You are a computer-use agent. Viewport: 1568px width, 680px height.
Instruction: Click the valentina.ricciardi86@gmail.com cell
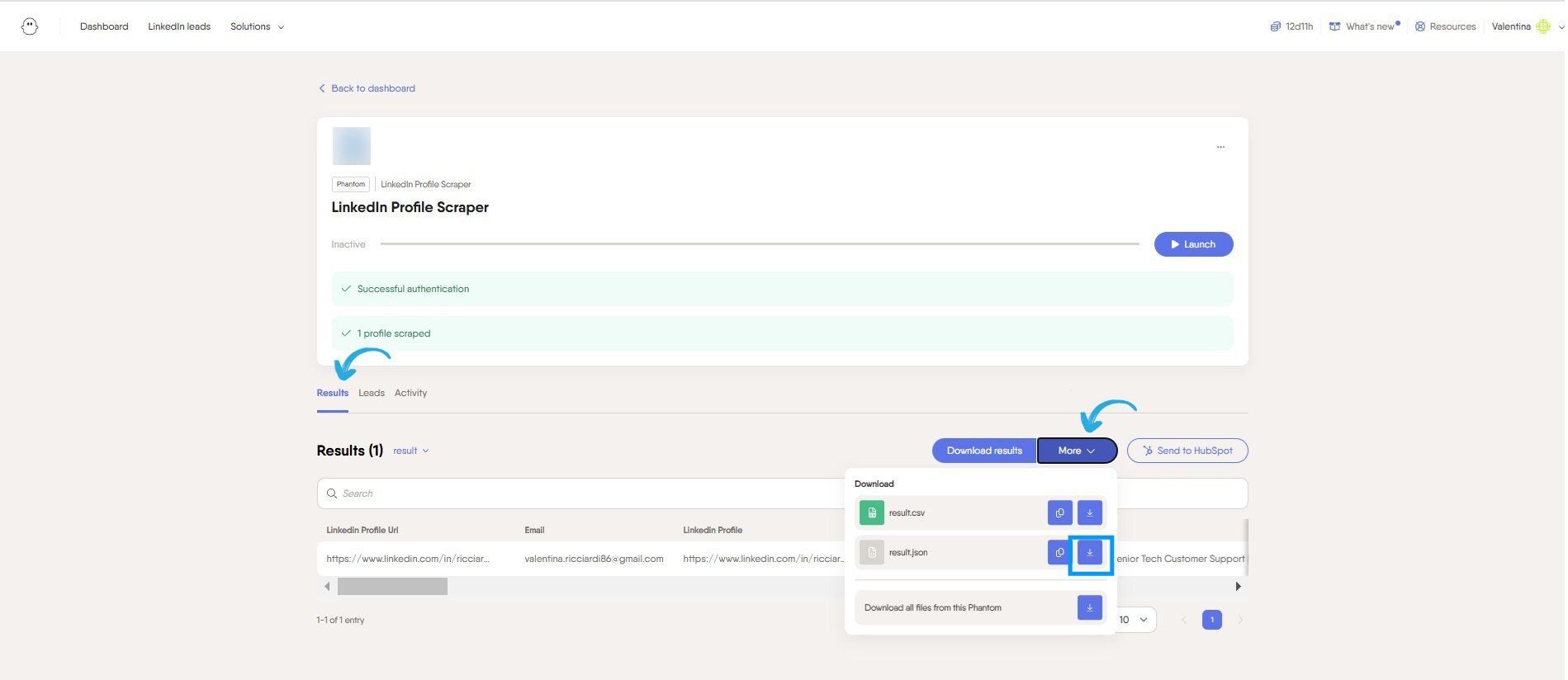tap(594, 559)
